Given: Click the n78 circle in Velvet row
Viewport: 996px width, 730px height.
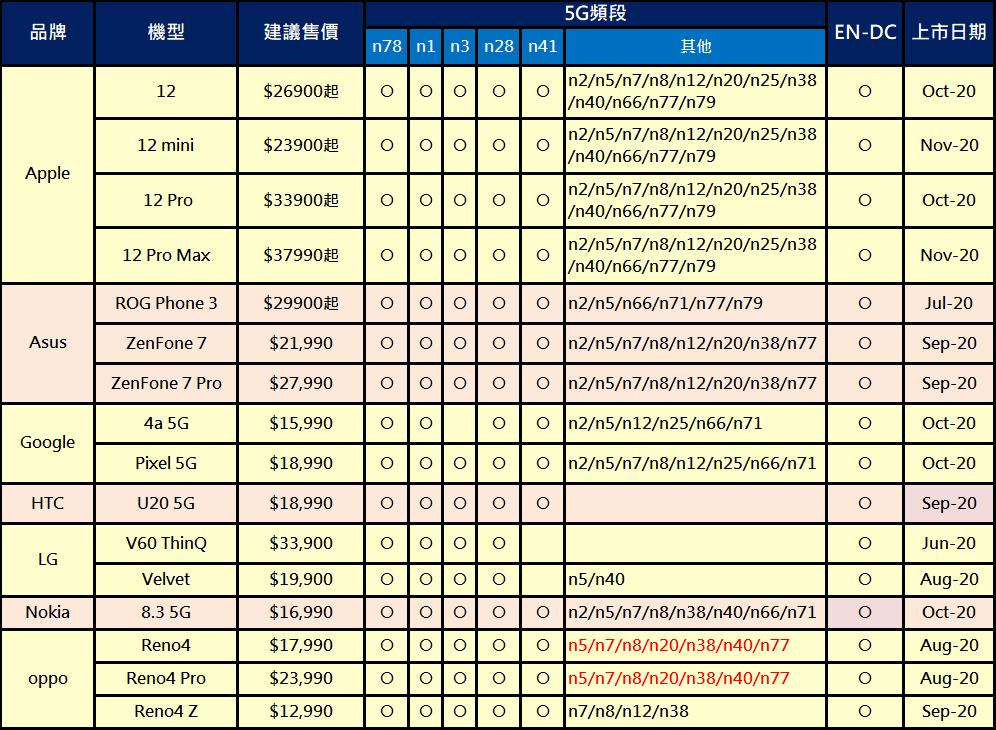Looking at the screenshot, I should coord(386,579).
